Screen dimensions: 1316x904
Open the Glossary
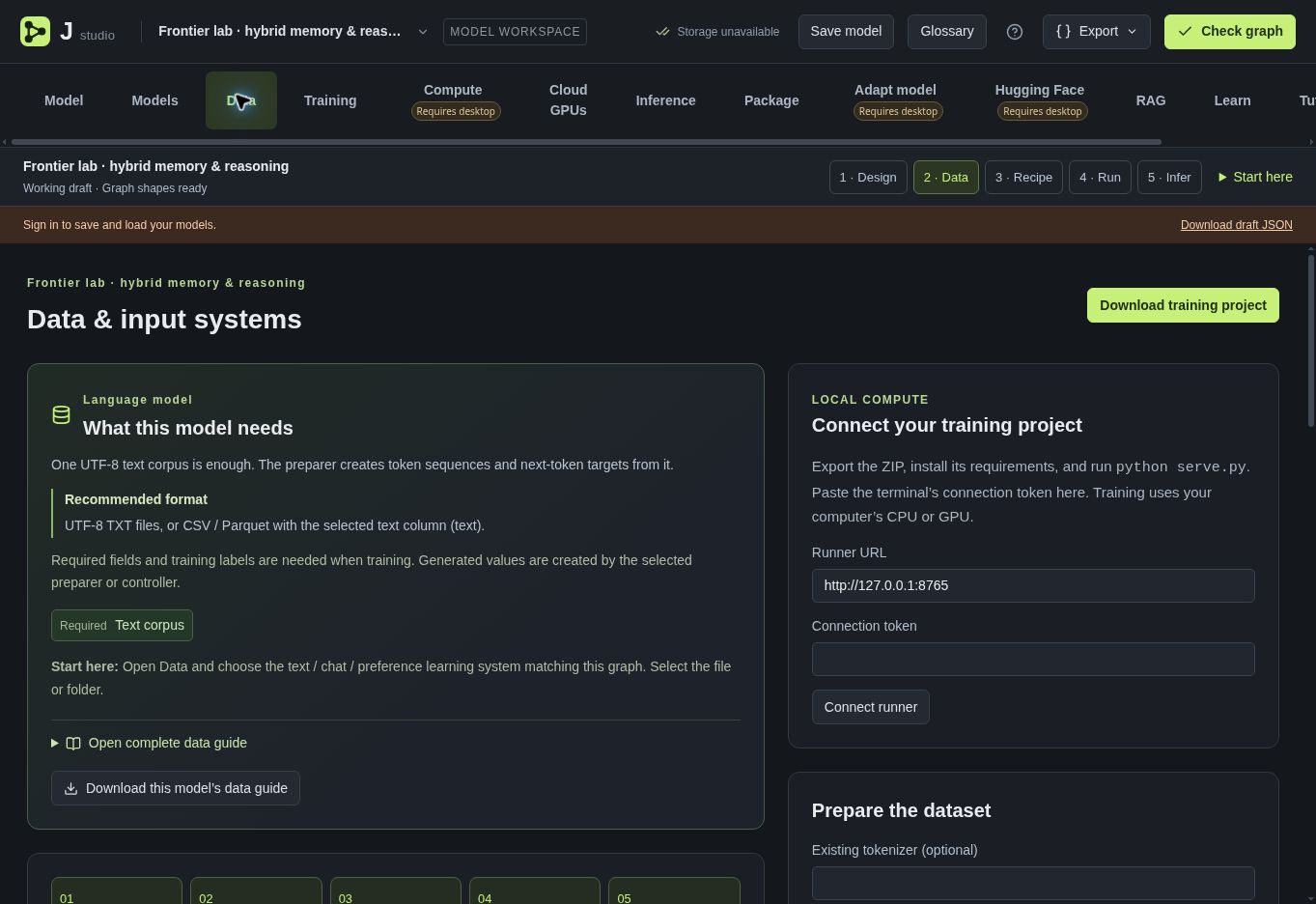[947, 31]
